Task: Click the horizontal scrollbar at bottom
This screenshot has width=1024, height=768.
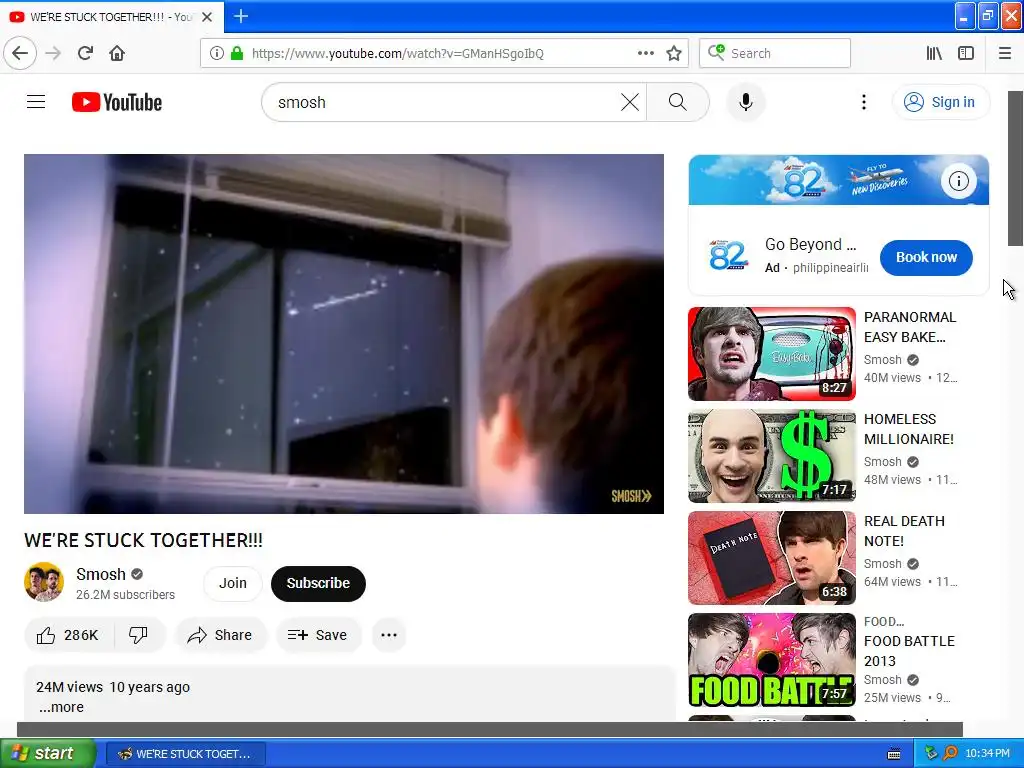Action: [490, 729]
